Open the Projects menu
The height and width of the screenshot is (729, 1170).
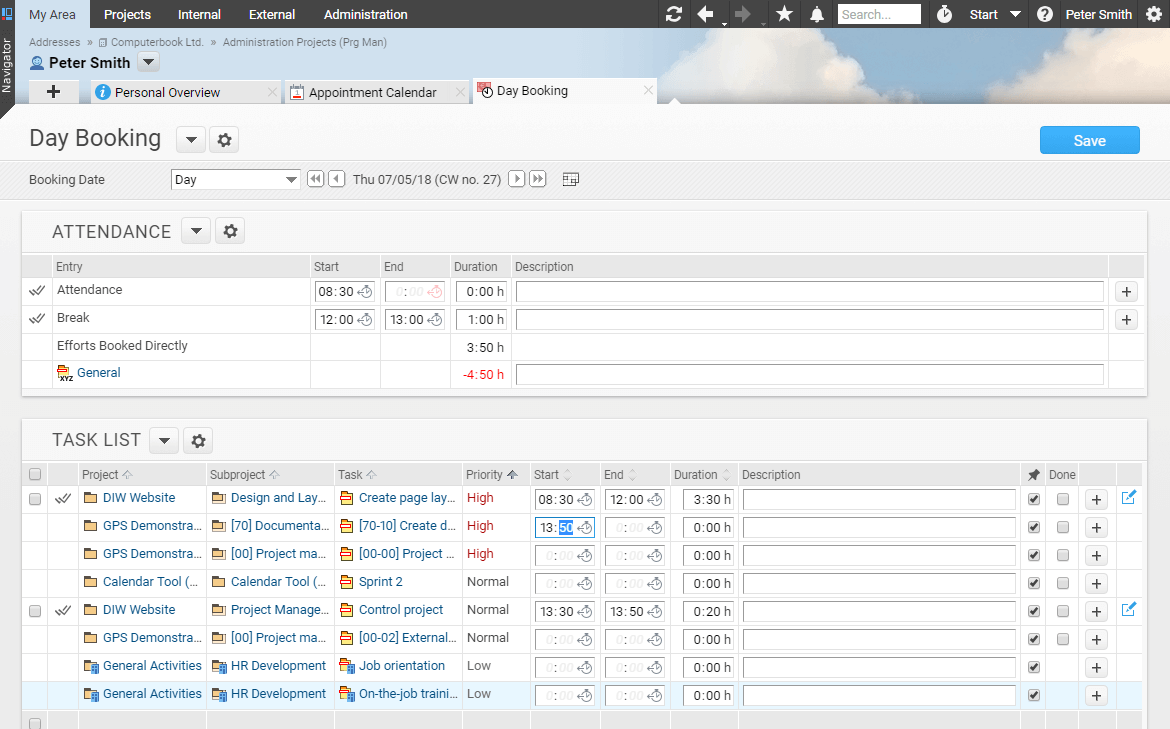click(127, 14)
